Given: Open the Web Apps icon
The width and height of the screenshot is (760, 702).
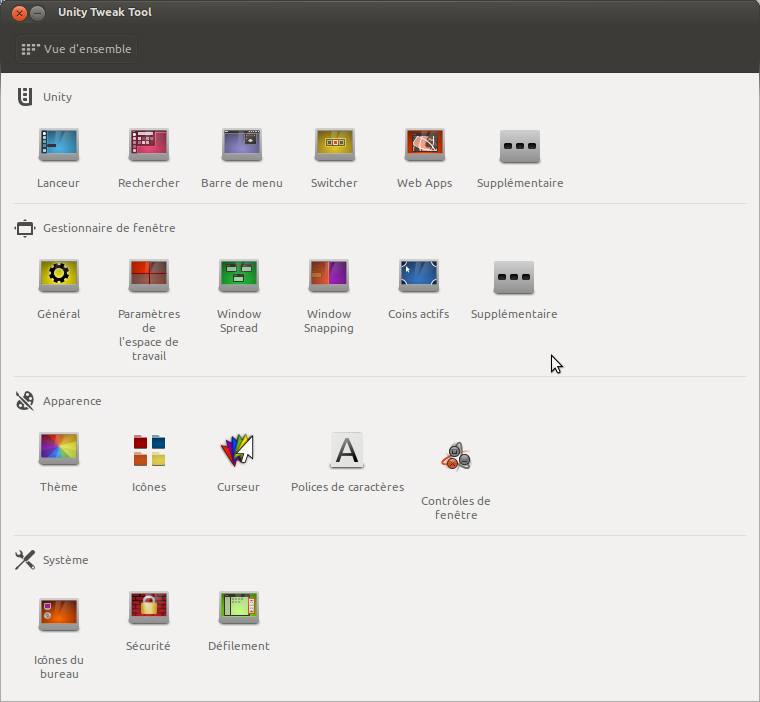Looking at the screenshot, I should pos(424,147).
